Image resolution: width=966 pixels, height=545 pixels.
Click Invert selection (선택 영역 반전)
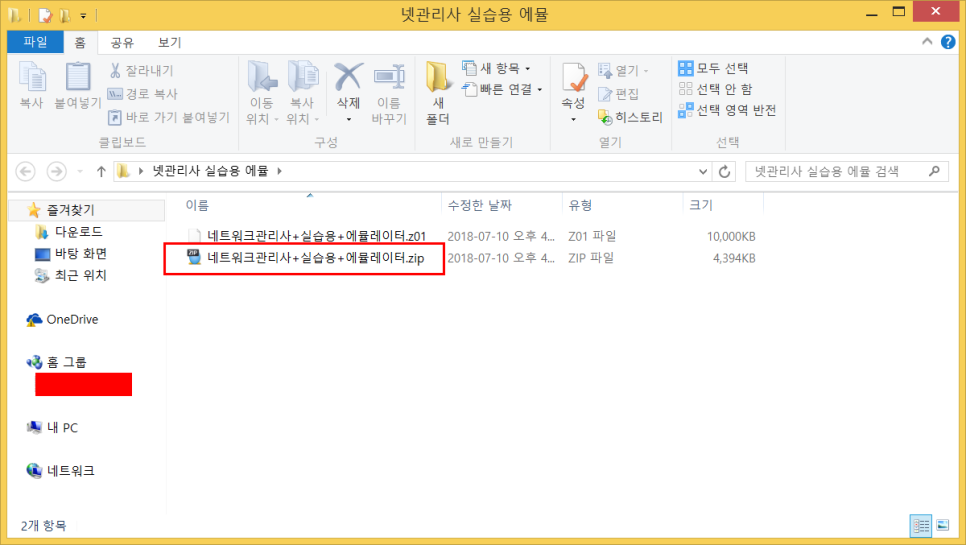point(727,110)
